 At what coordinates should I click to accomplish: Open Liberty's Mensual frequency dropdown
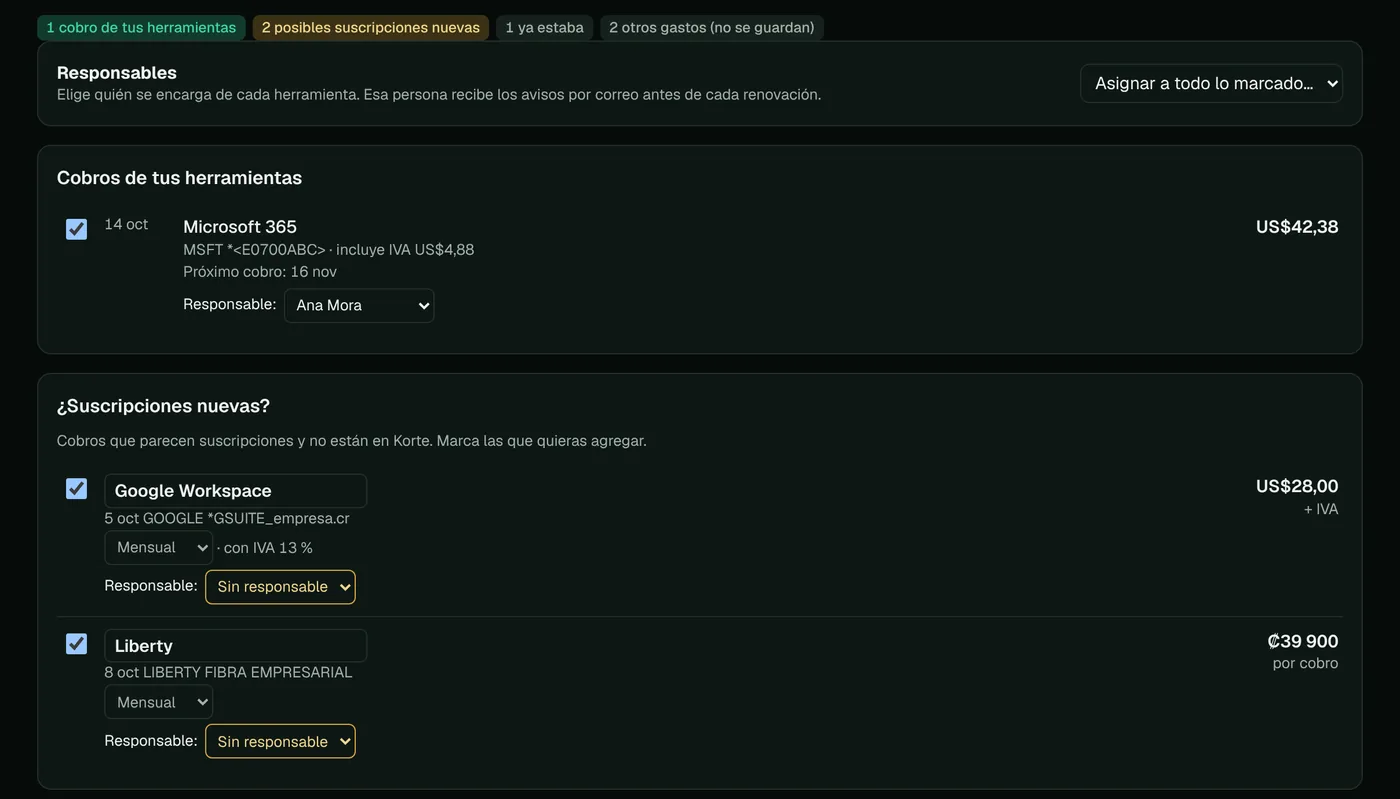coord(159,702)
